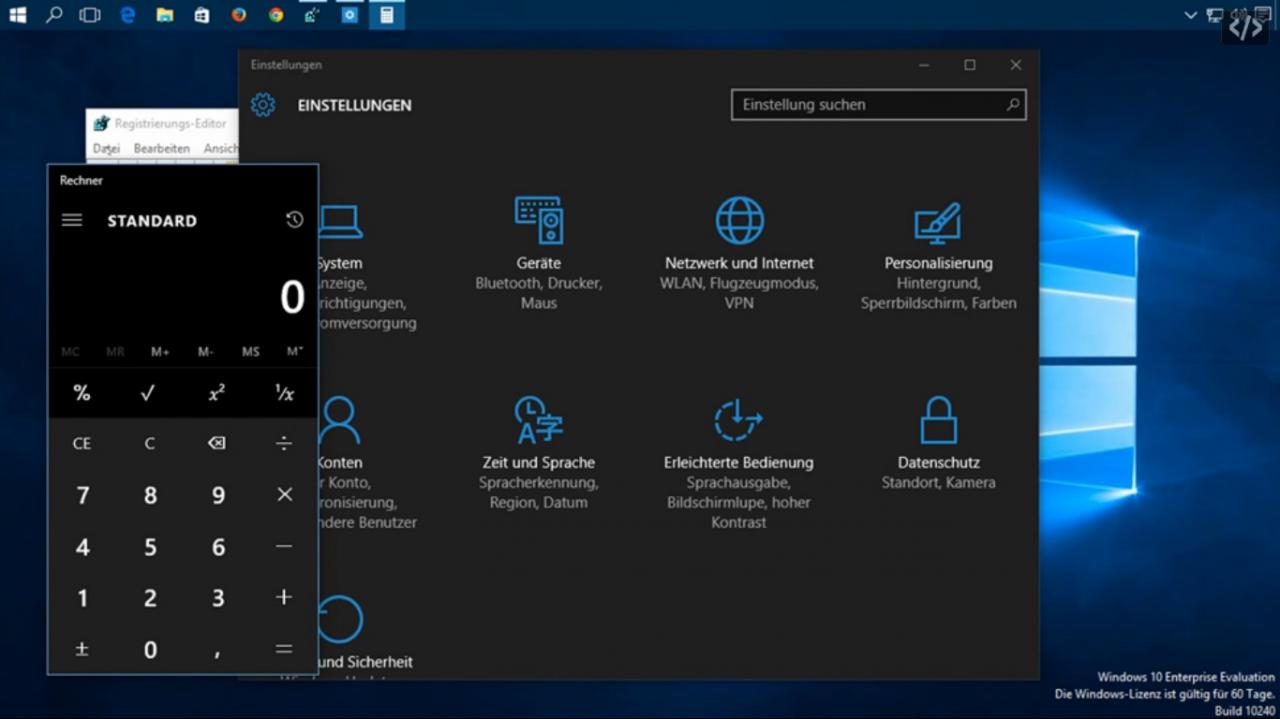
Task: Click the multiplication operator key
Action: point(284,495)
